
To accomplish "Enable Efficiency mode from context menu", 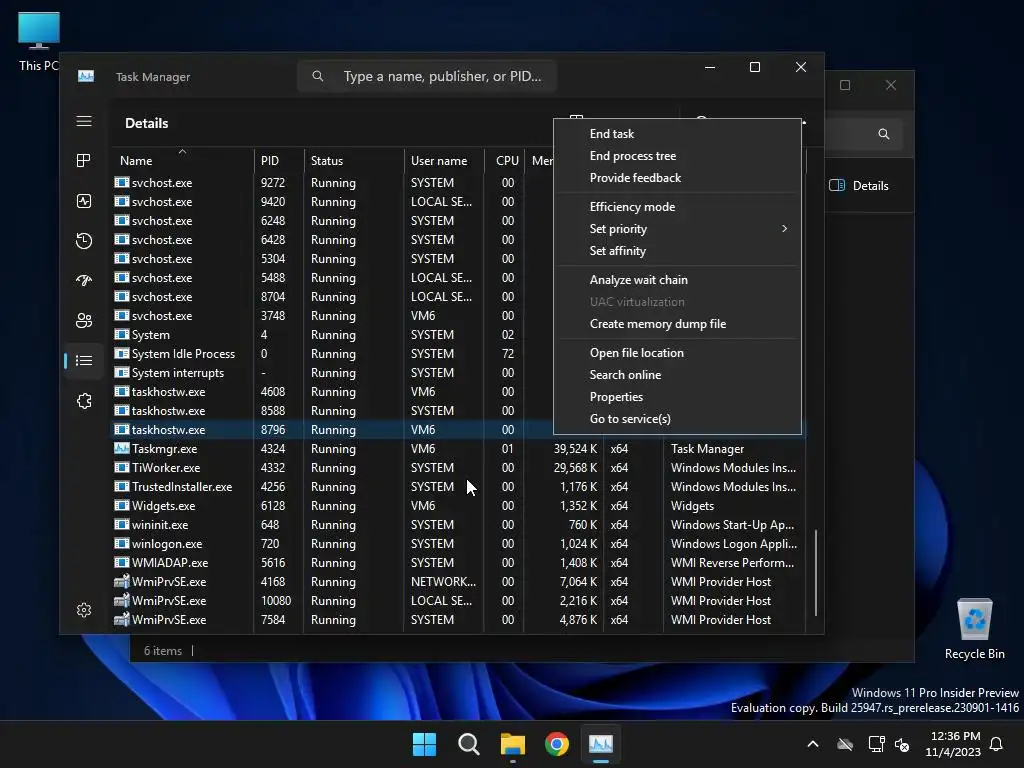I will coord(677,206).
